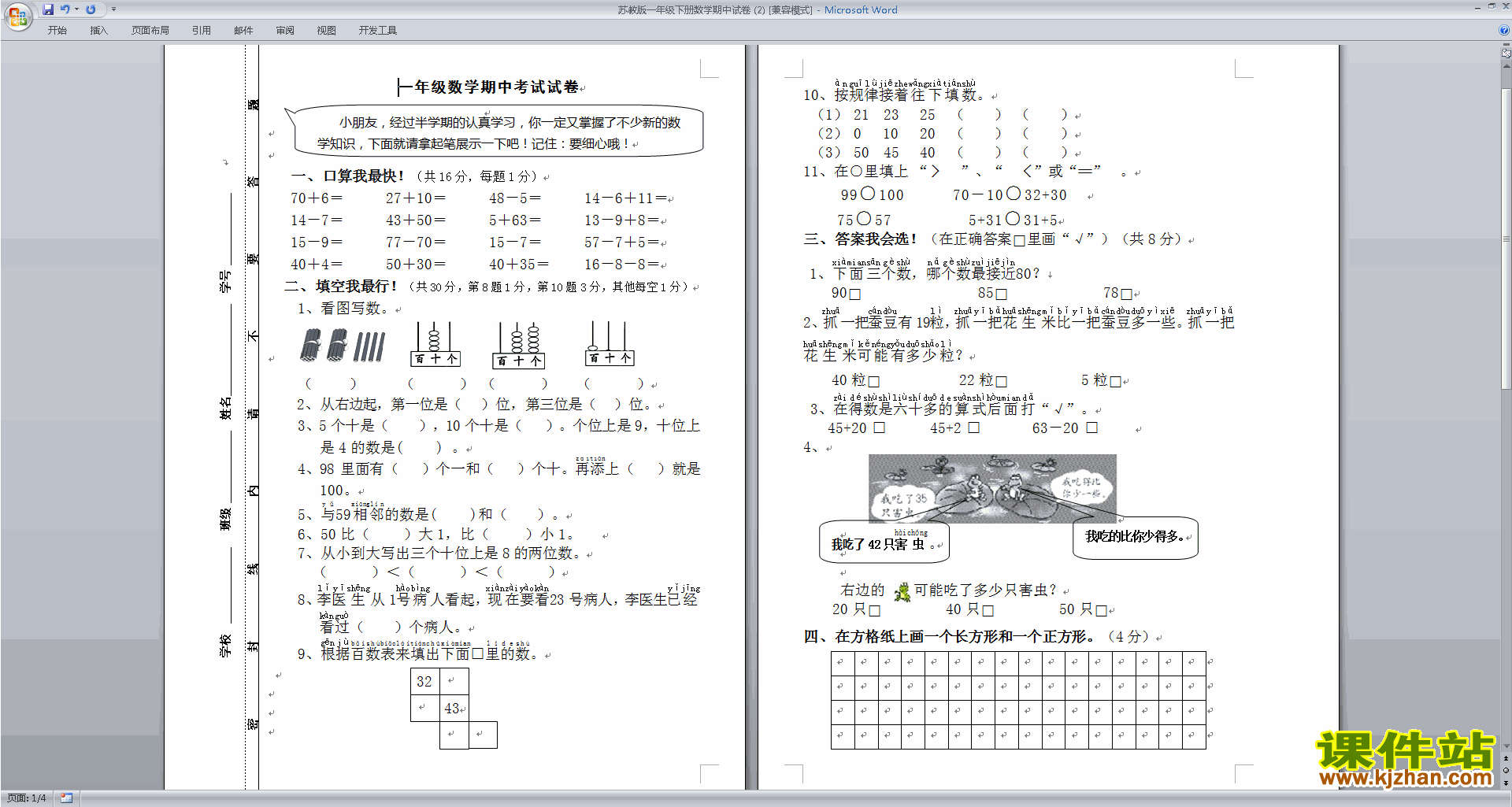The height and width of the screenshot is (807, 1512).
Task: Tick the box after 40 粒
Action: [x=873, y=382]
